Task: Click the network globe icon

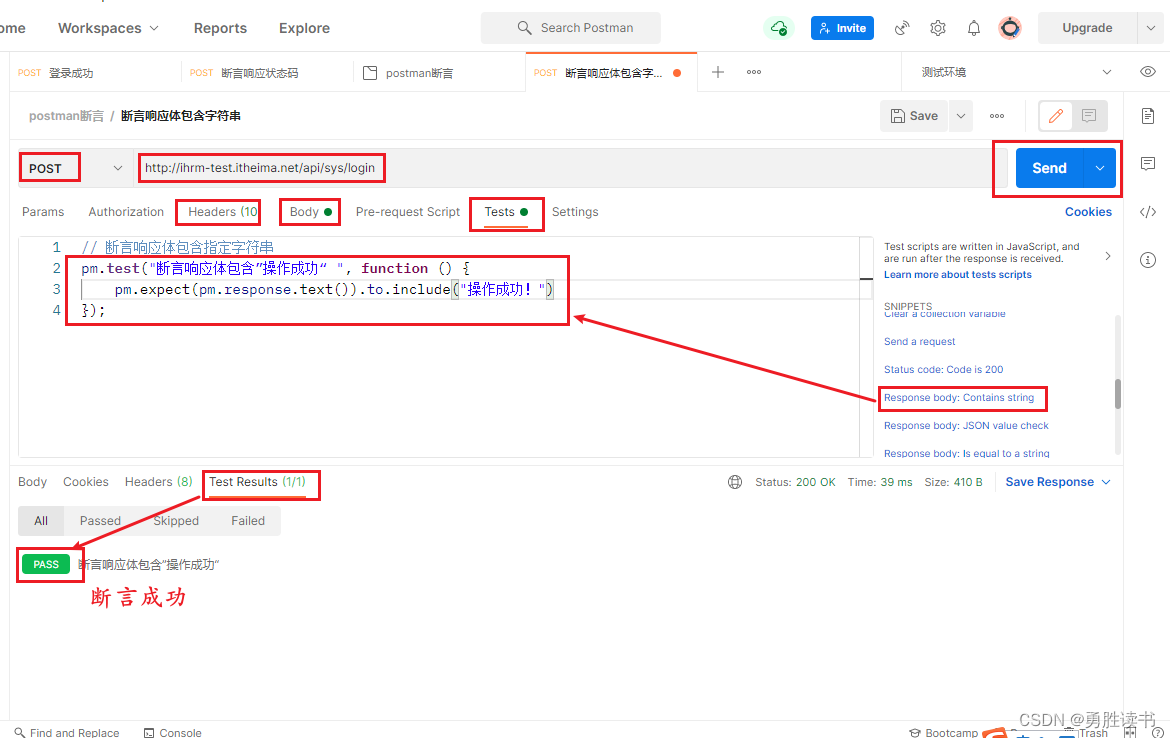Action: [x=735, y=482]
